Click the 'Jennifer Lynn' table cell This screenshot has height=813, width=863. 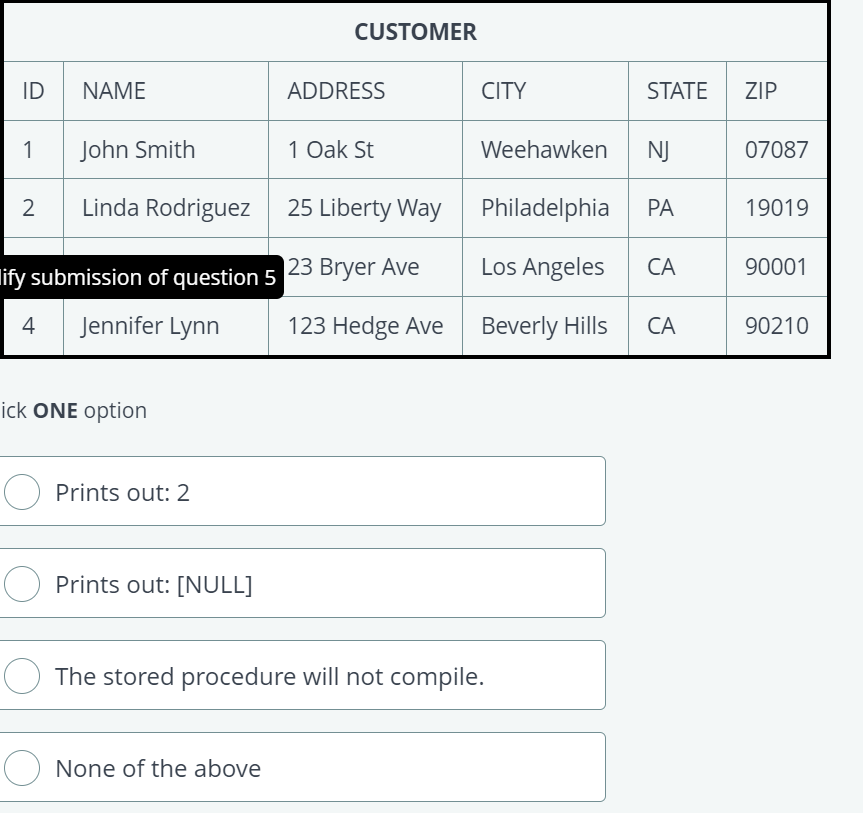click(x=166, y=326)
